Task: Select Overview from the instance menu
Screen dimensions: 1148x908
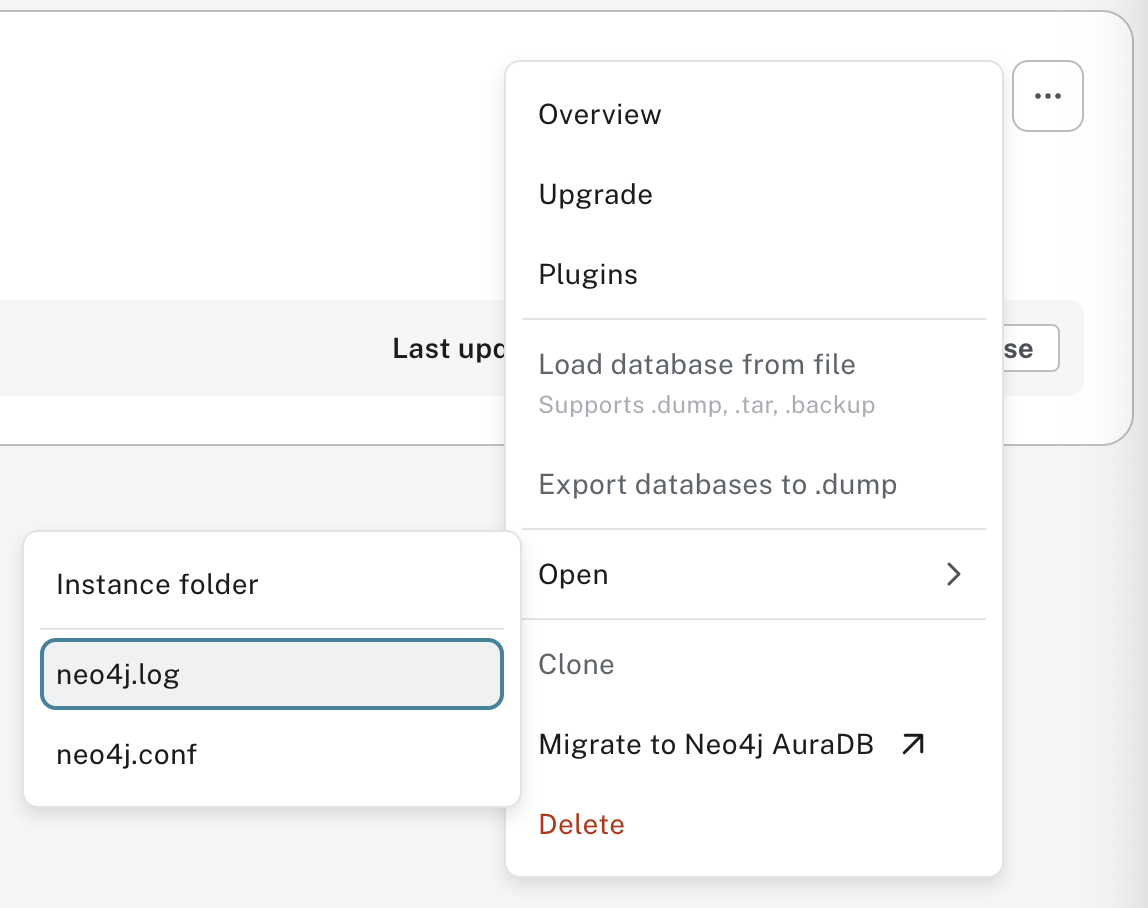Action: coord(600,115)
